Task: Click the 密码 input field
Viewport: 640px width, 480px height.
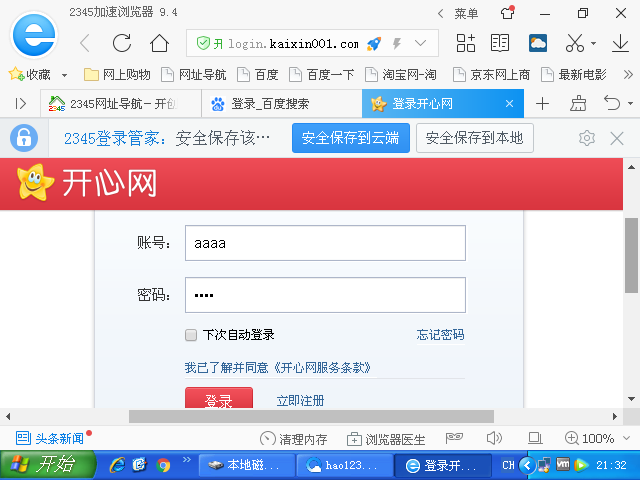Action: pos(325,295)
